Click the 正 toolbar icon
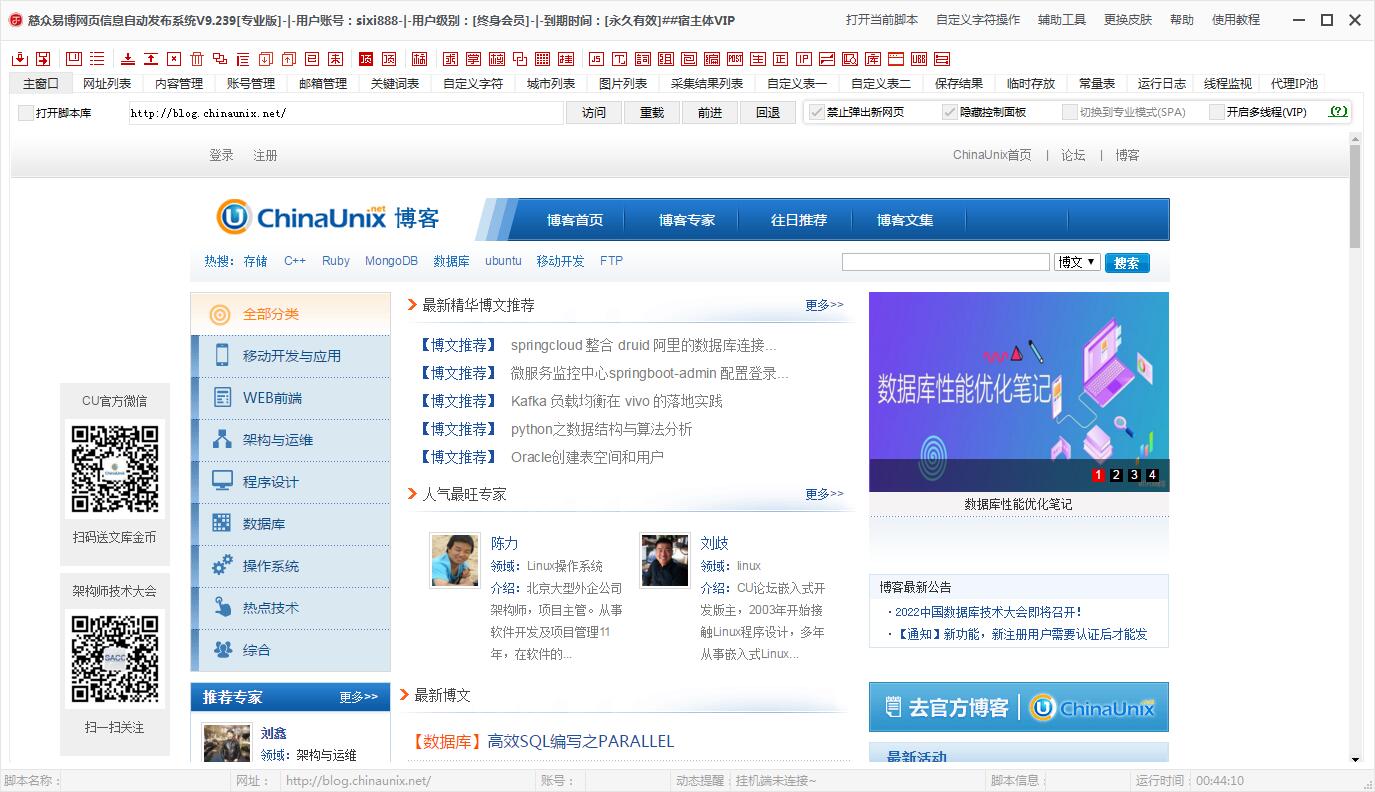 pos(781,59)
